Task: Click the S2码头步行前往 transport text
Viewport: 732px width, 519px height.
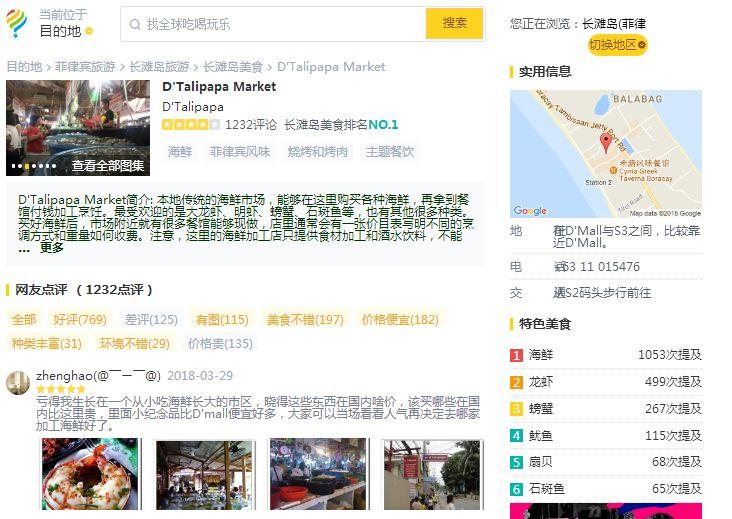Action: 608,293
